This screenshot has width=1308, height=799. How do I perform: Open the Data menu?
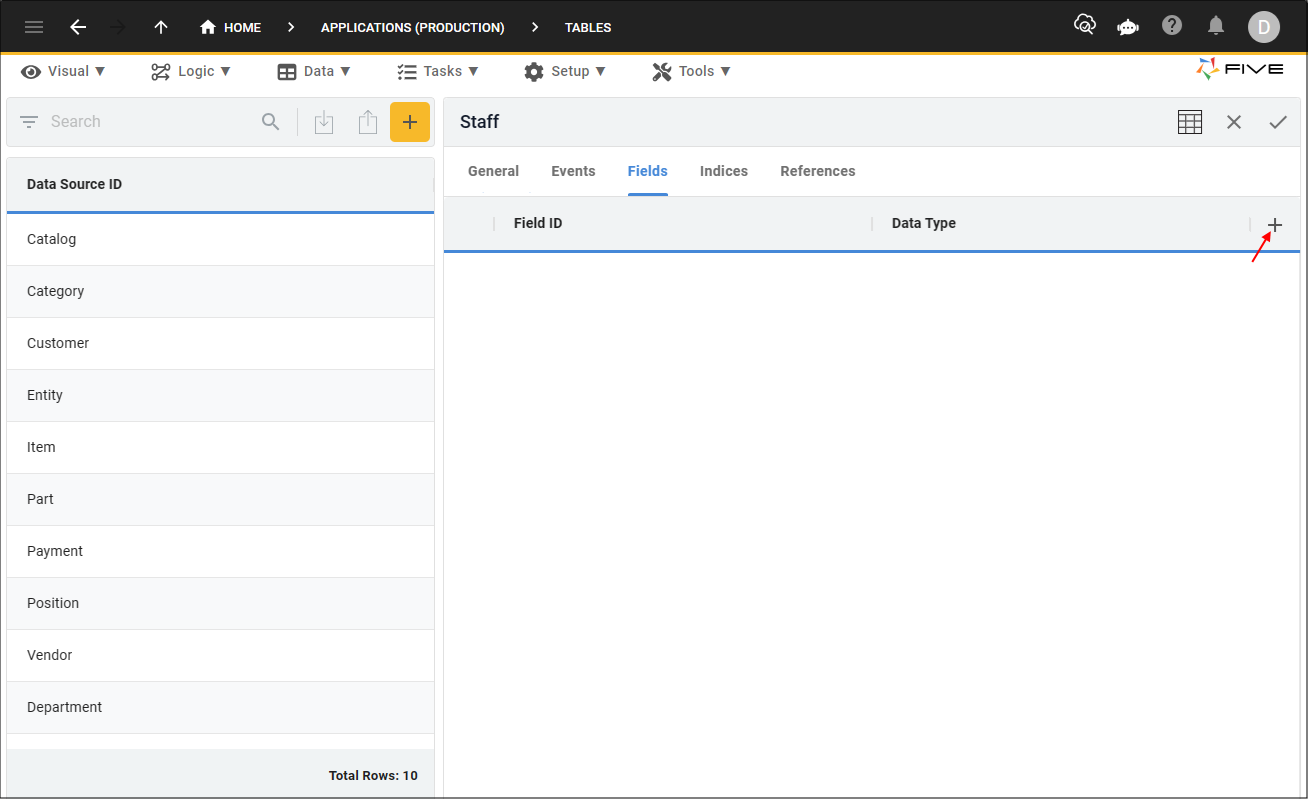[314, 71]
